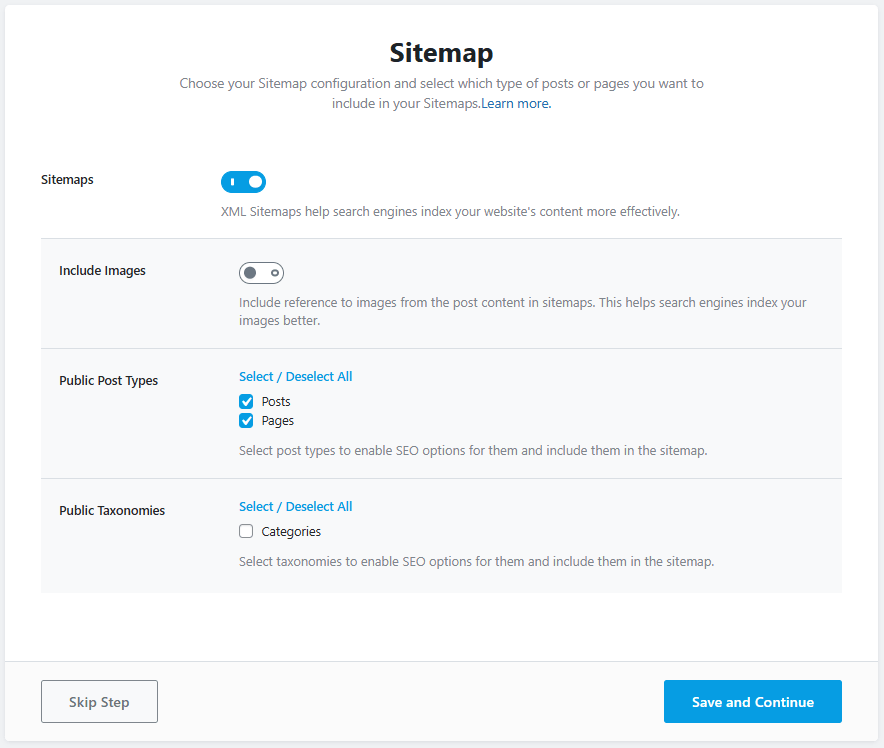Click Select / Deselect All under Public Post Types
This screenshot has width=884, height=748.
295,377
